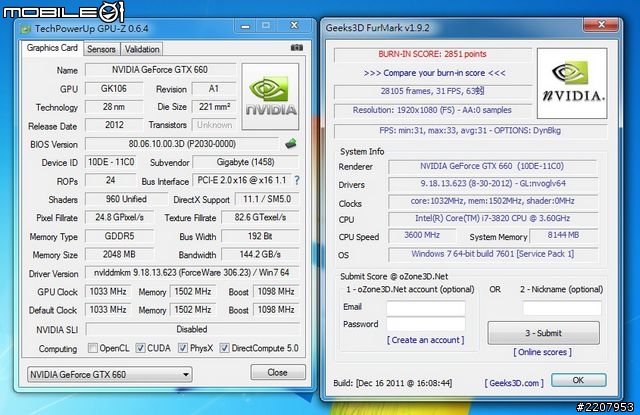Viewport: 640px width, 415px height.
Task: Click the 28105 frames, 31 FPS line
Action: (433, 91)
